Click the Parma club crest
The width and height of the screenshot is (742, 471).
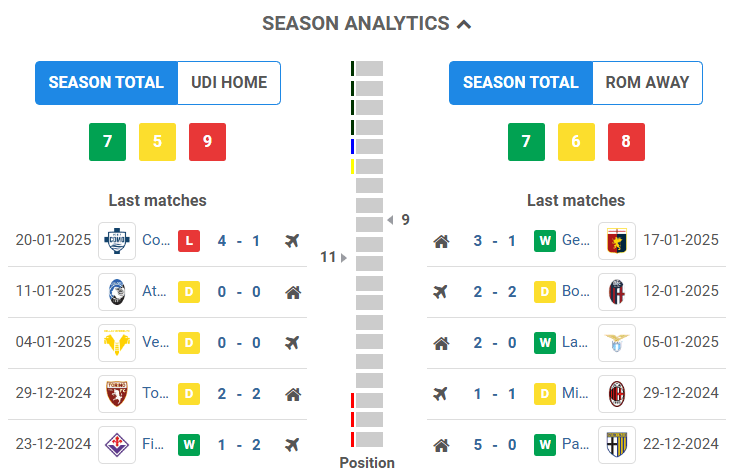click(616, 444)
